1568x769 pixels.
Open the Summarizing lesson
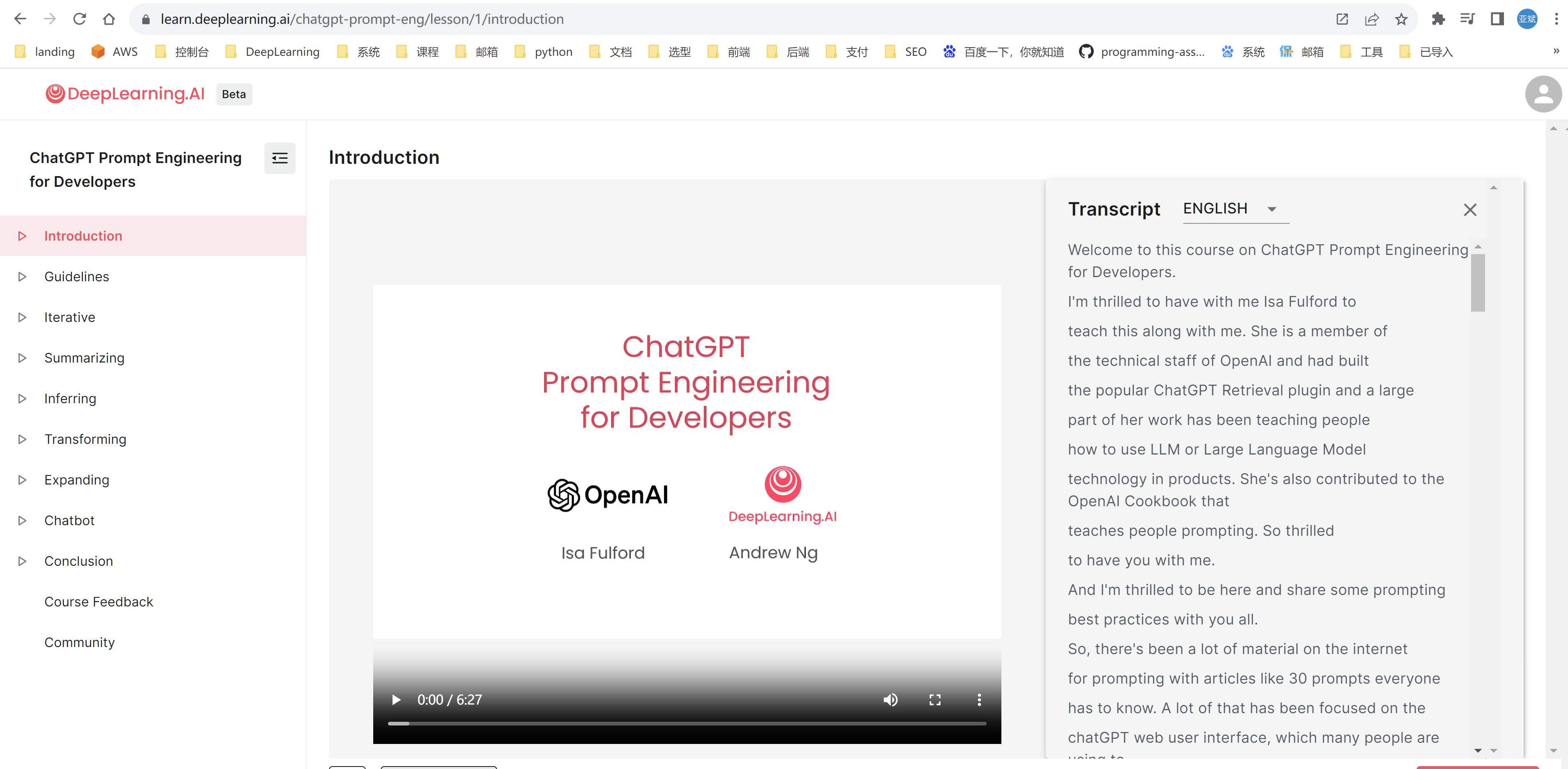tap(153, 358)
